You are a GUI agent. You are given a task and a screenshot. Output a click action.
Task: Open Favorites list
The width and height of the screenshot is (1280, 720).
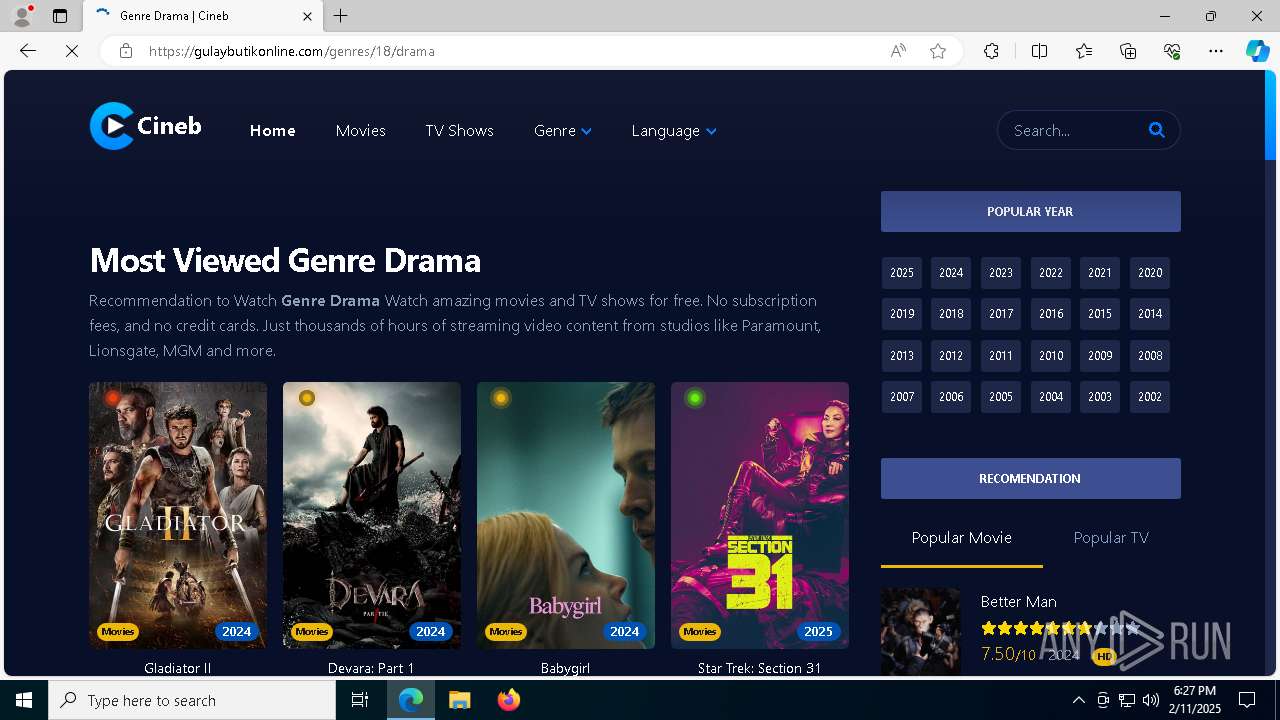1084,51
